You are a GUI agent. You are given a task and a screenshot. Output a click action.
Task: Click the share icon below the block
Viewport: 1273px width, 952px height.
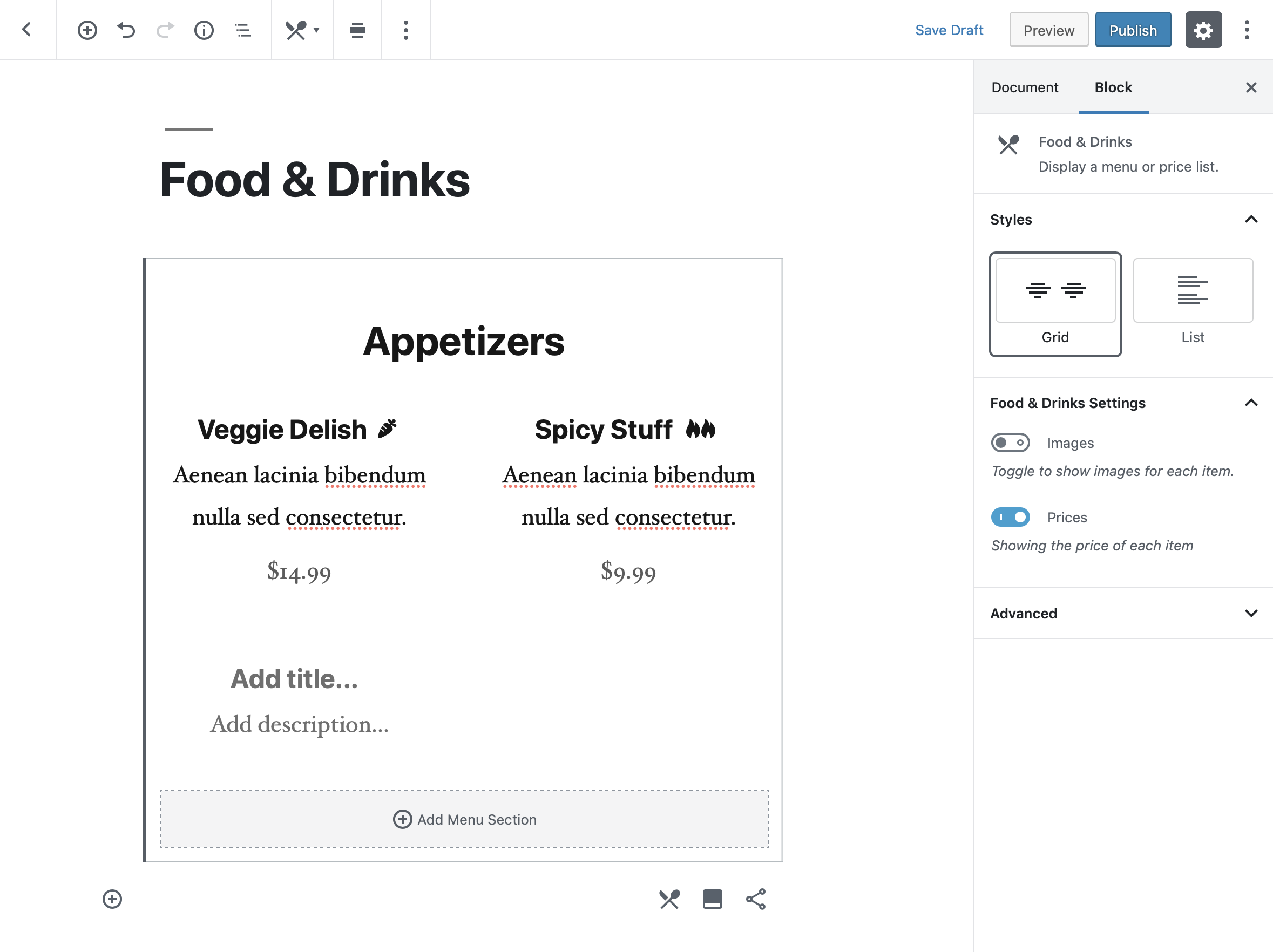coord(756,899)
